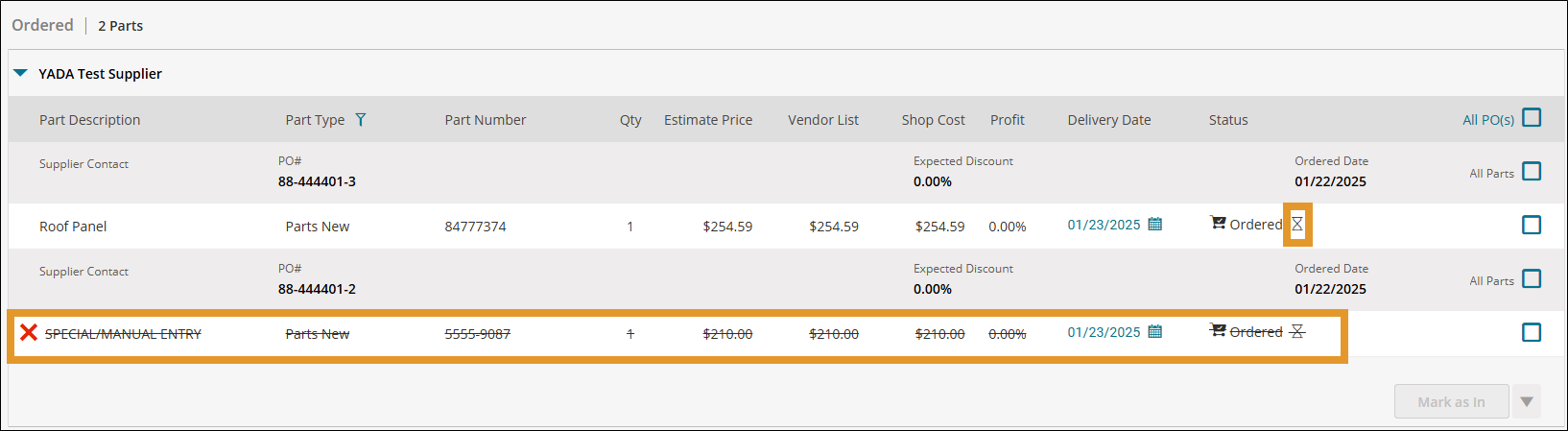Click cart icon in Special/Manual Entry status
The image size is (1568, 431).
pos(1218,331)
